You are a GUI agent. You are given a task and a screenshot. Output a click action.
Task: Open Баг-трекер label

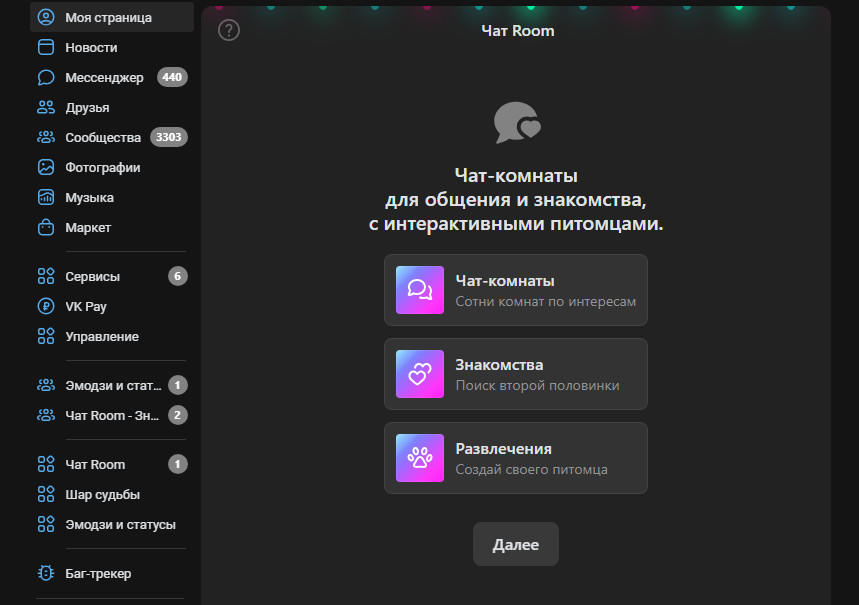click(x=98, y=574)
